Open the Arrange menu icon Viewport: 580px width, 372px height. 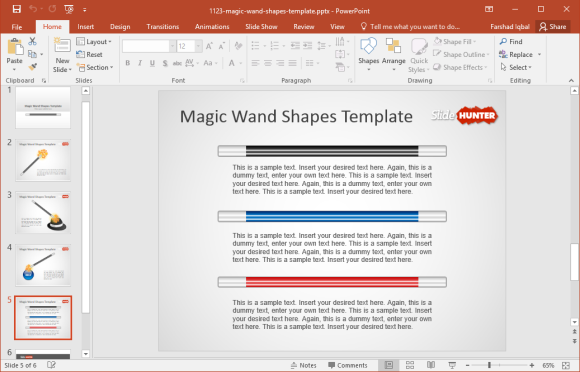point(393,55)
